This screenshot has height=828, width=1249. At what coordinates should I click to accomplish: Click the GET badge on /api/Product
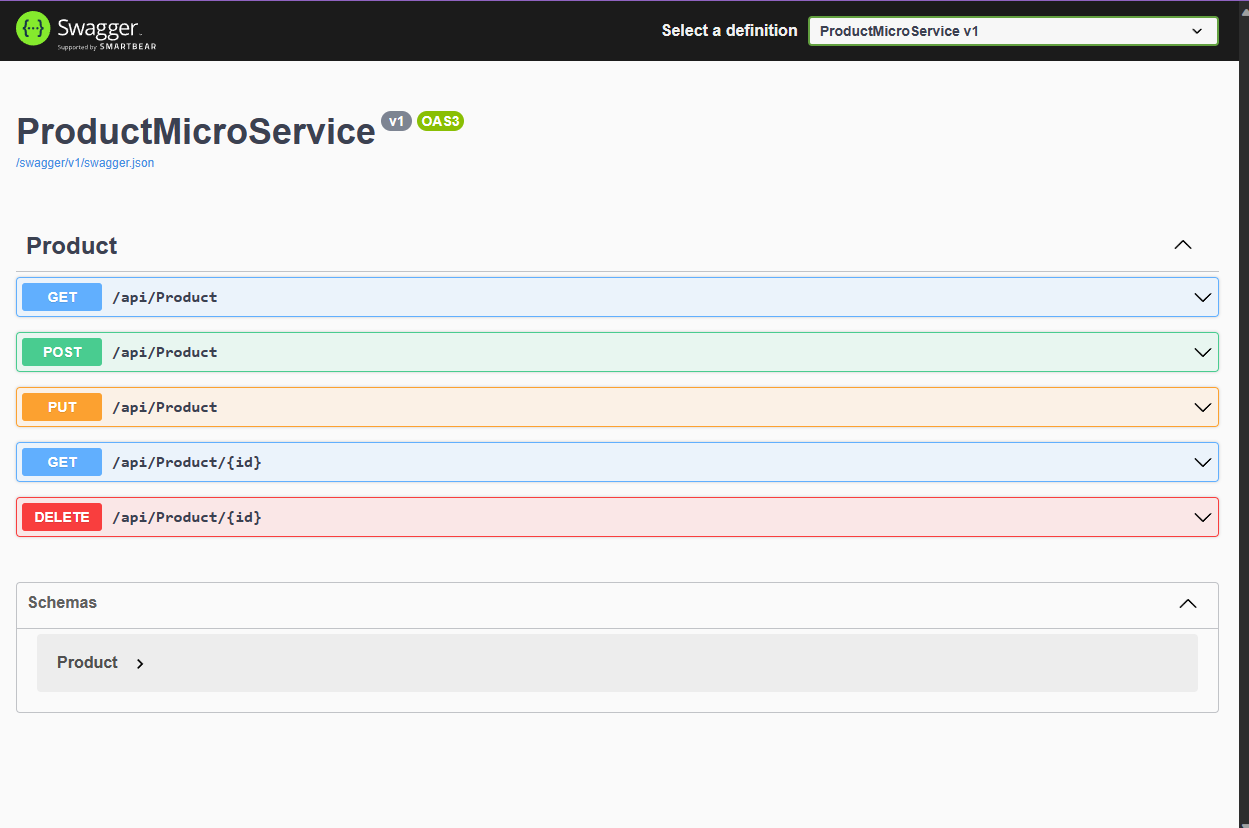[x=61, y=297]
